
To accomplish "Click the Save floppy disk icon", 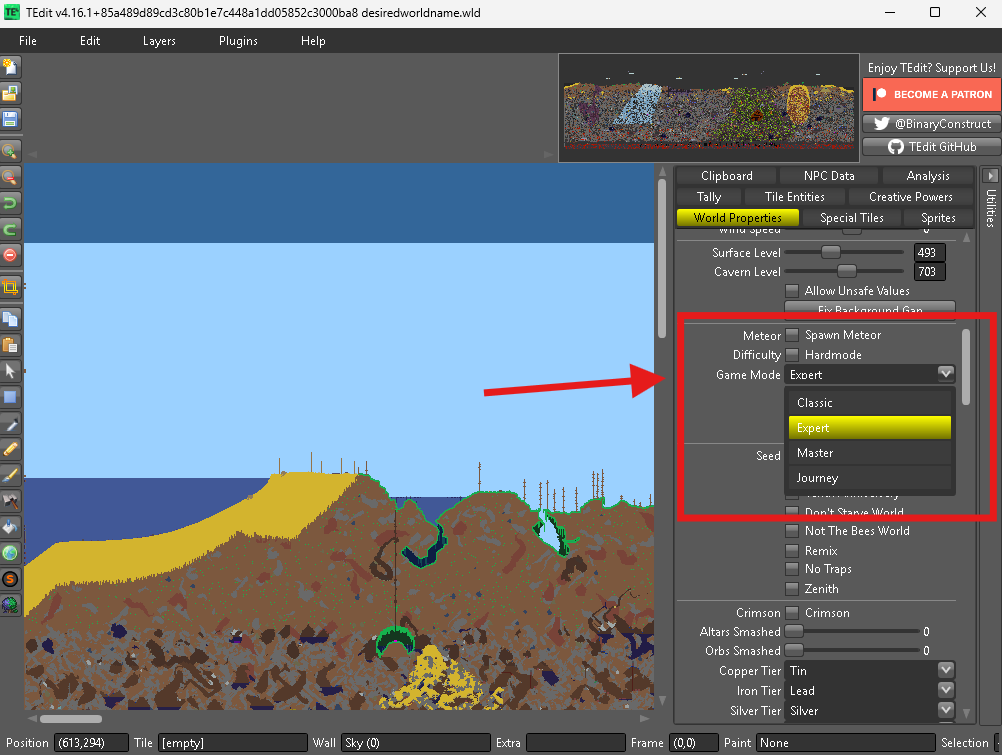I will click(x=10, y=120).
